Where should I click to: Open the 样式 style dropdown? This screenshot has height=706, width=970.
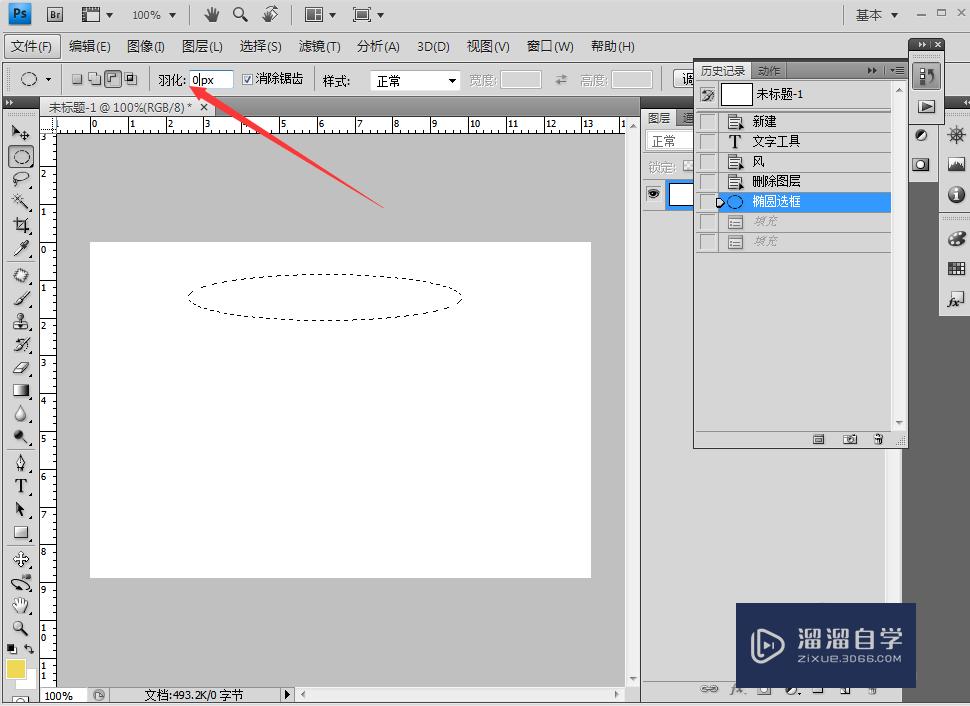click(x=415, y=80)
